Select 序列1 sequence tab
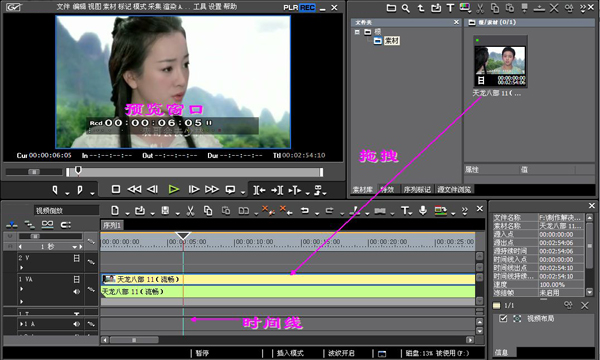The image size is (600, 360). click(112, 225)
